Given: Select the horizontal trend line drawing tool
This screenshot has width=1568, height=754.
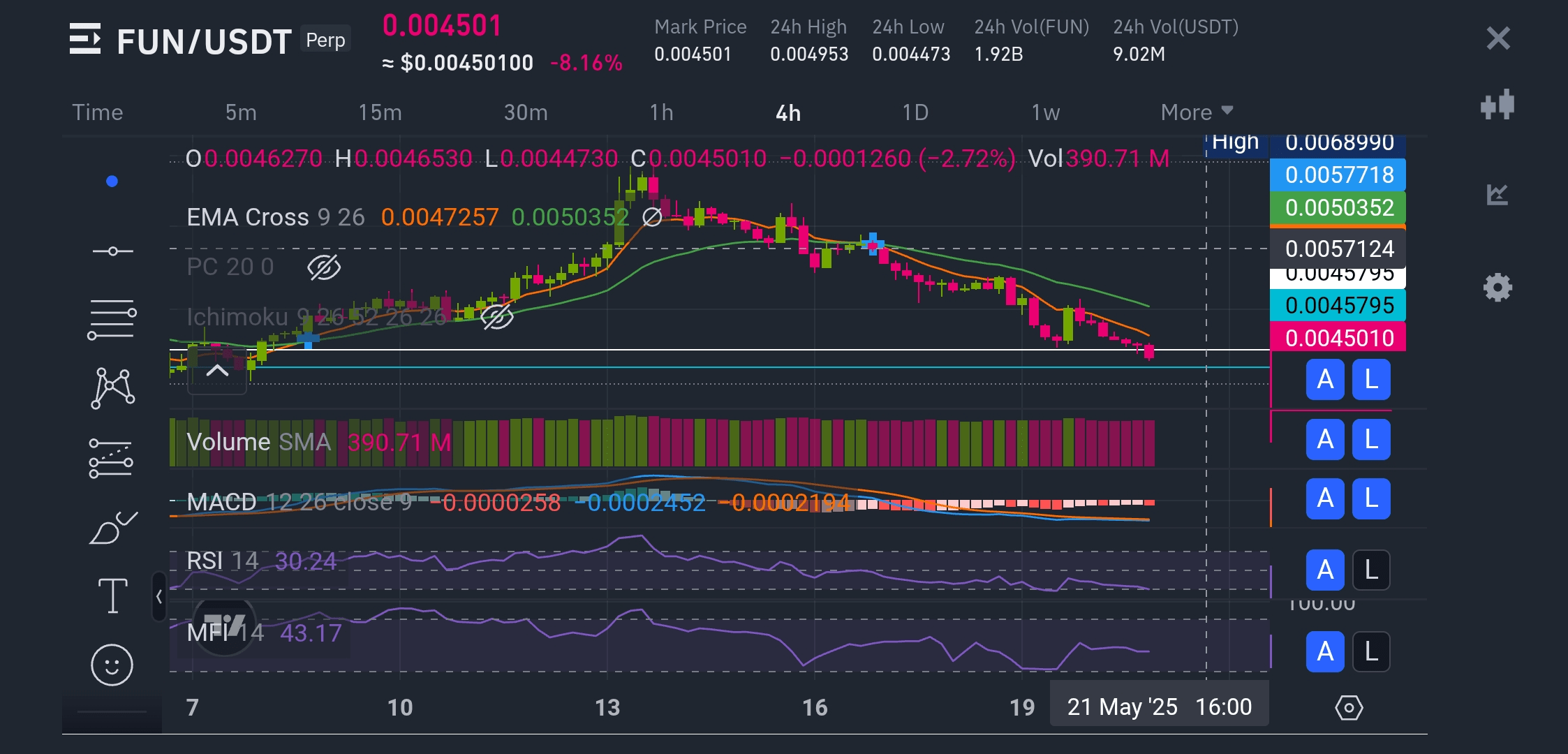Looking at the screenshot, I should pos(112,251).
